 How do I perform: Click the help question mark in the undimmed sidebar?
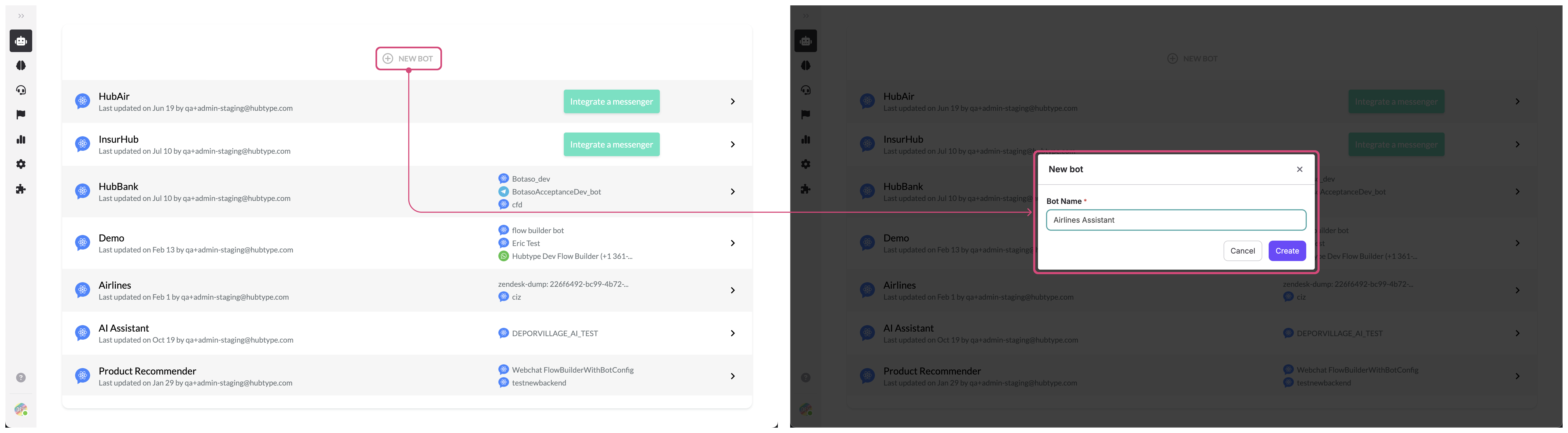coord(21,377)
